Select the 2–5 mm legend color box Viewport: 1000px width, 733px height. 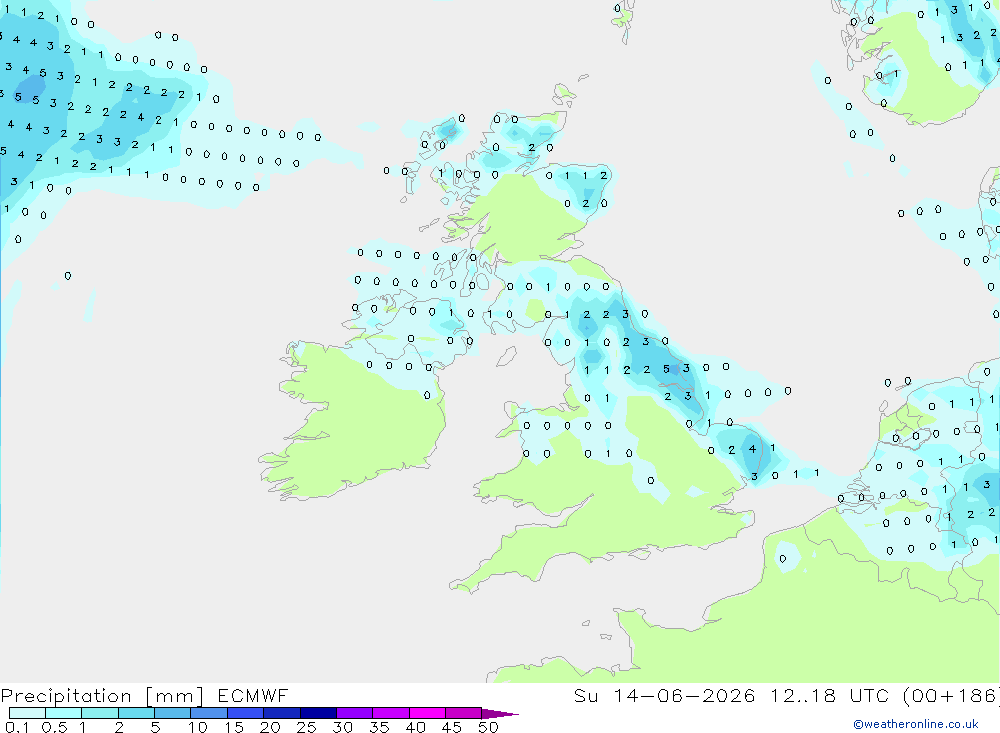tap(136, 713)
